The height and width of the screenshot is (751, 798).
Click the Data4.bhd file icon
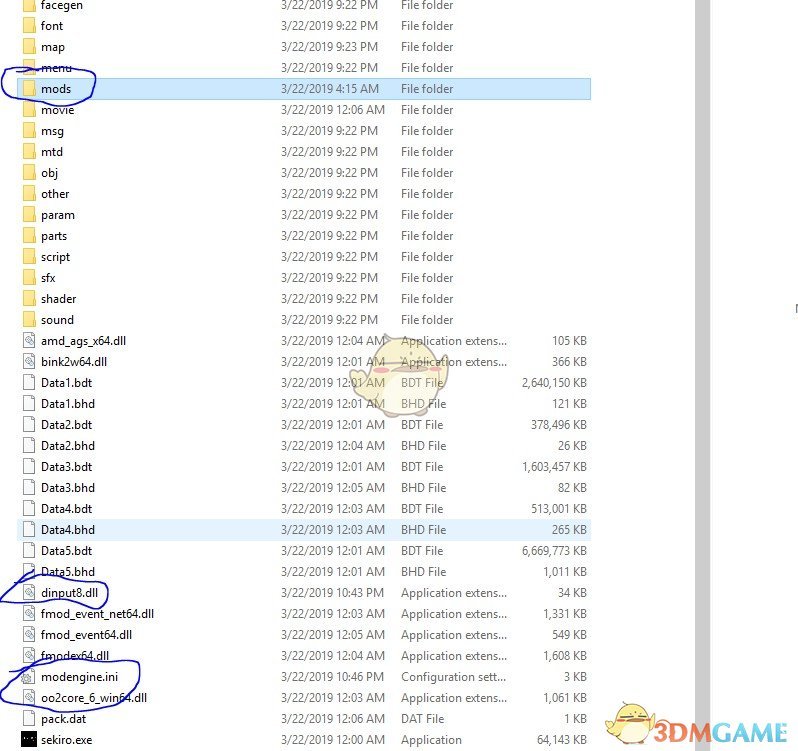29,530
